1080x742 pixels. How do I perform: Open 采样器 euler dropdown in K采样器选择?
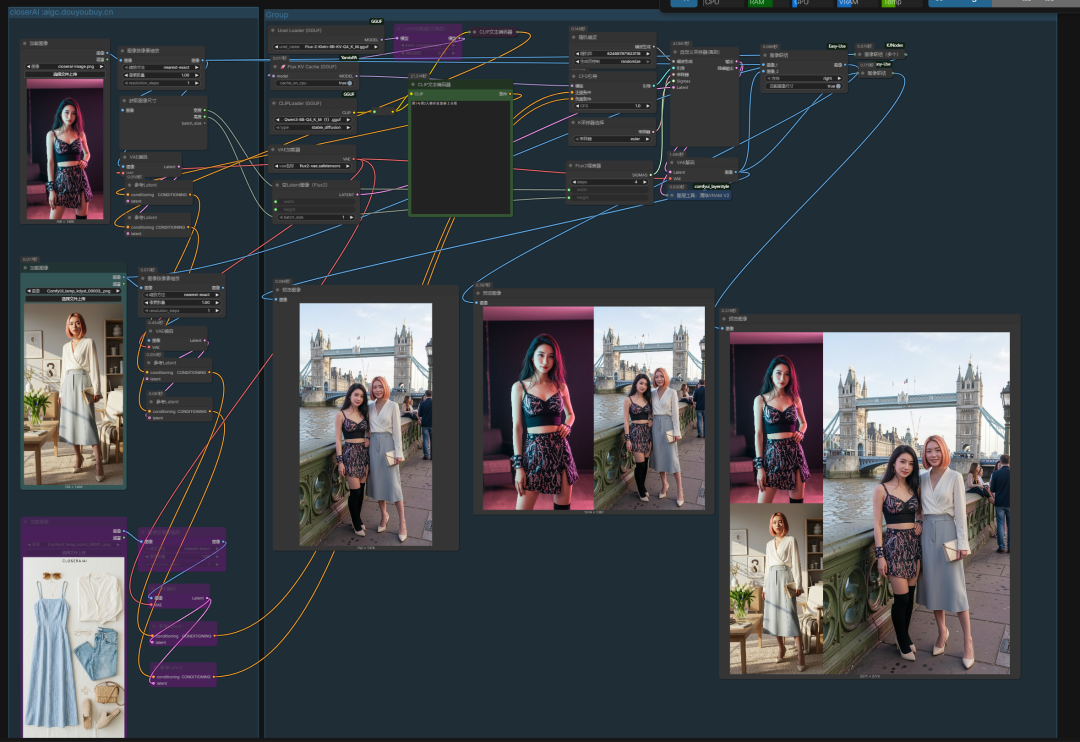(x=613, y=138)
